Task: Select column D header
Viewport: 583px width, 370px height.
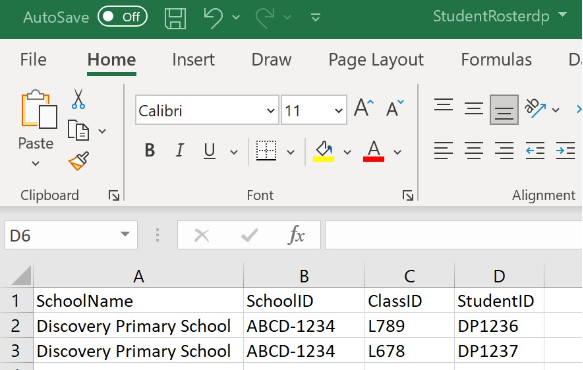Action: [499, 276]
